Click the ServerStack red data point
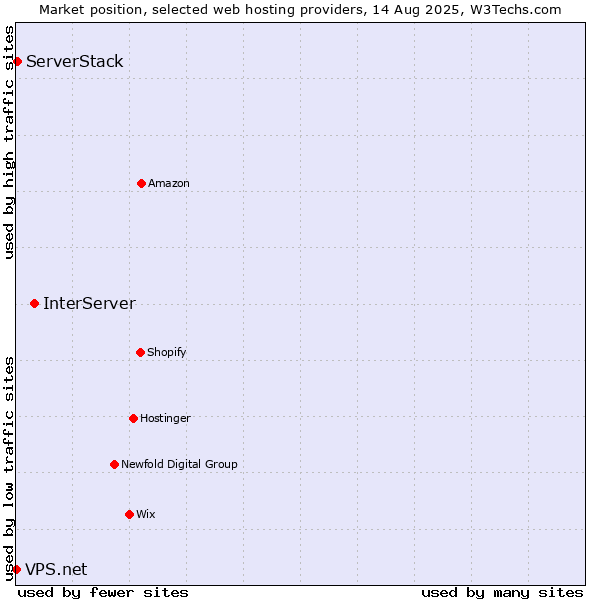Image resolution: width=600 pixels, height=600 pixels. (17, 62)
